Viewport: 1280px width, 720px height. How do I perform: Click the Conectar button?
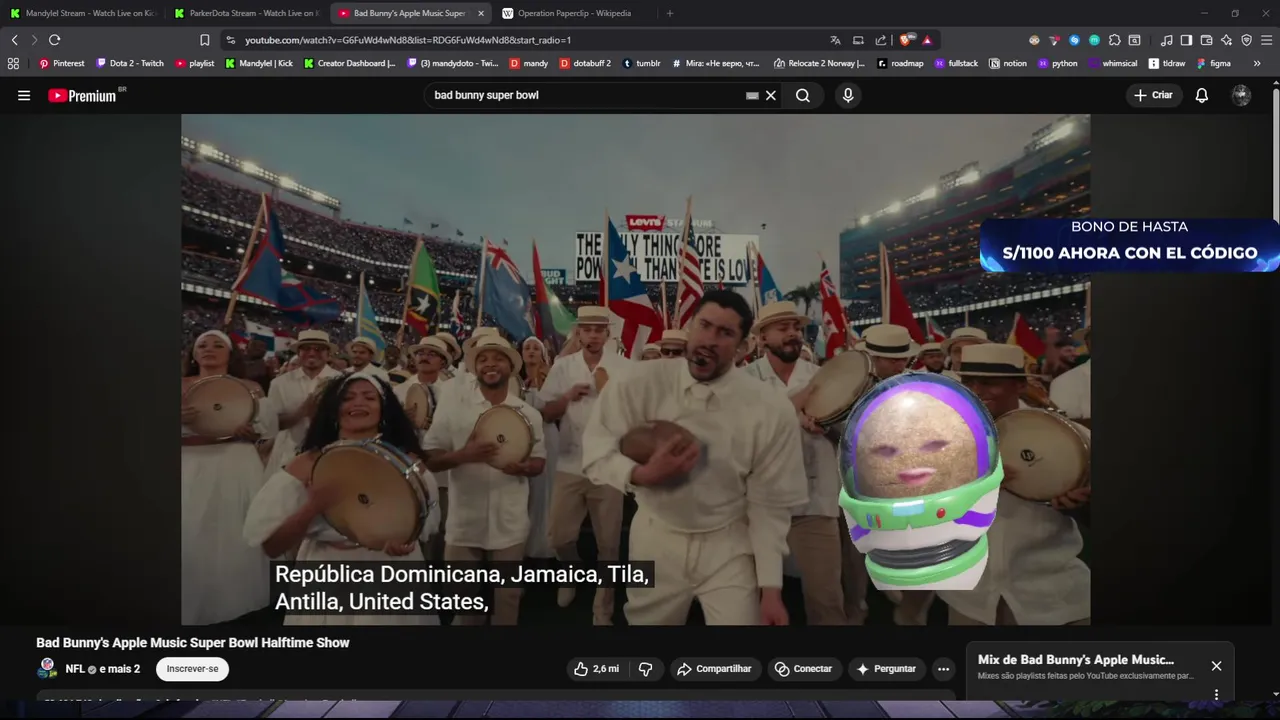coord(804,669)
